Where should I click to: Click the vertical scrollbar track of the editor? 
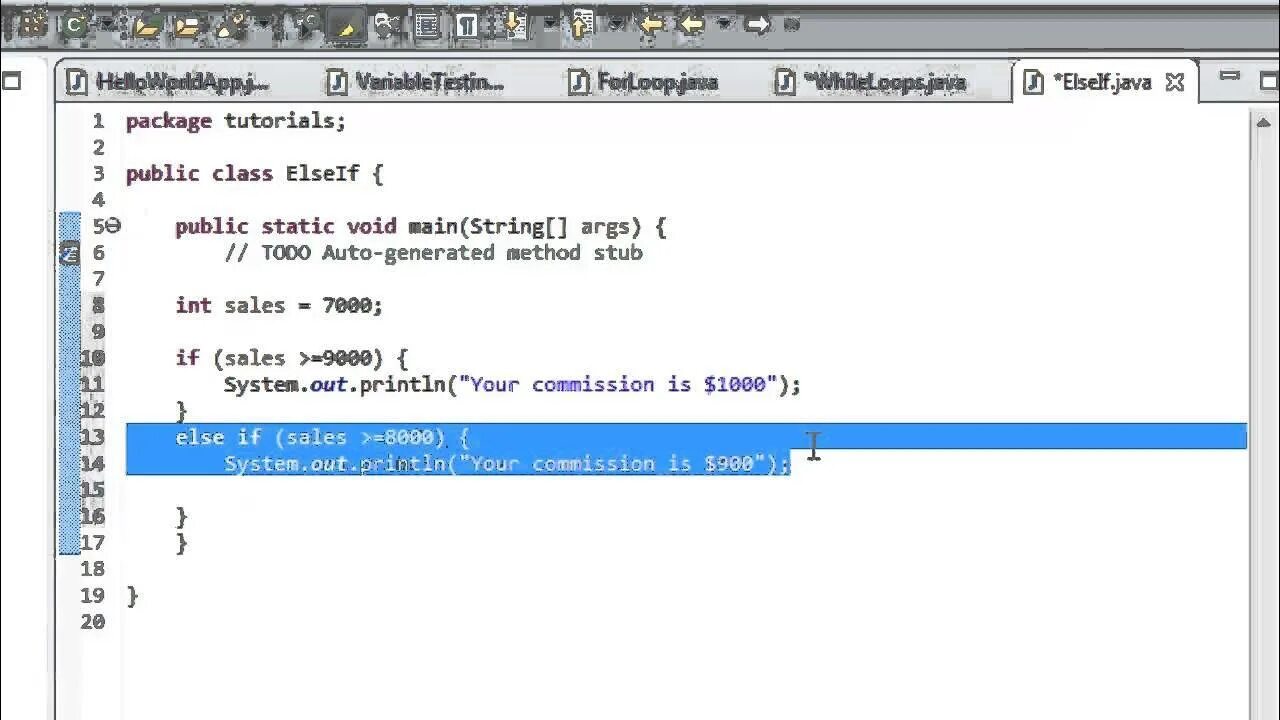[1262, 420]
